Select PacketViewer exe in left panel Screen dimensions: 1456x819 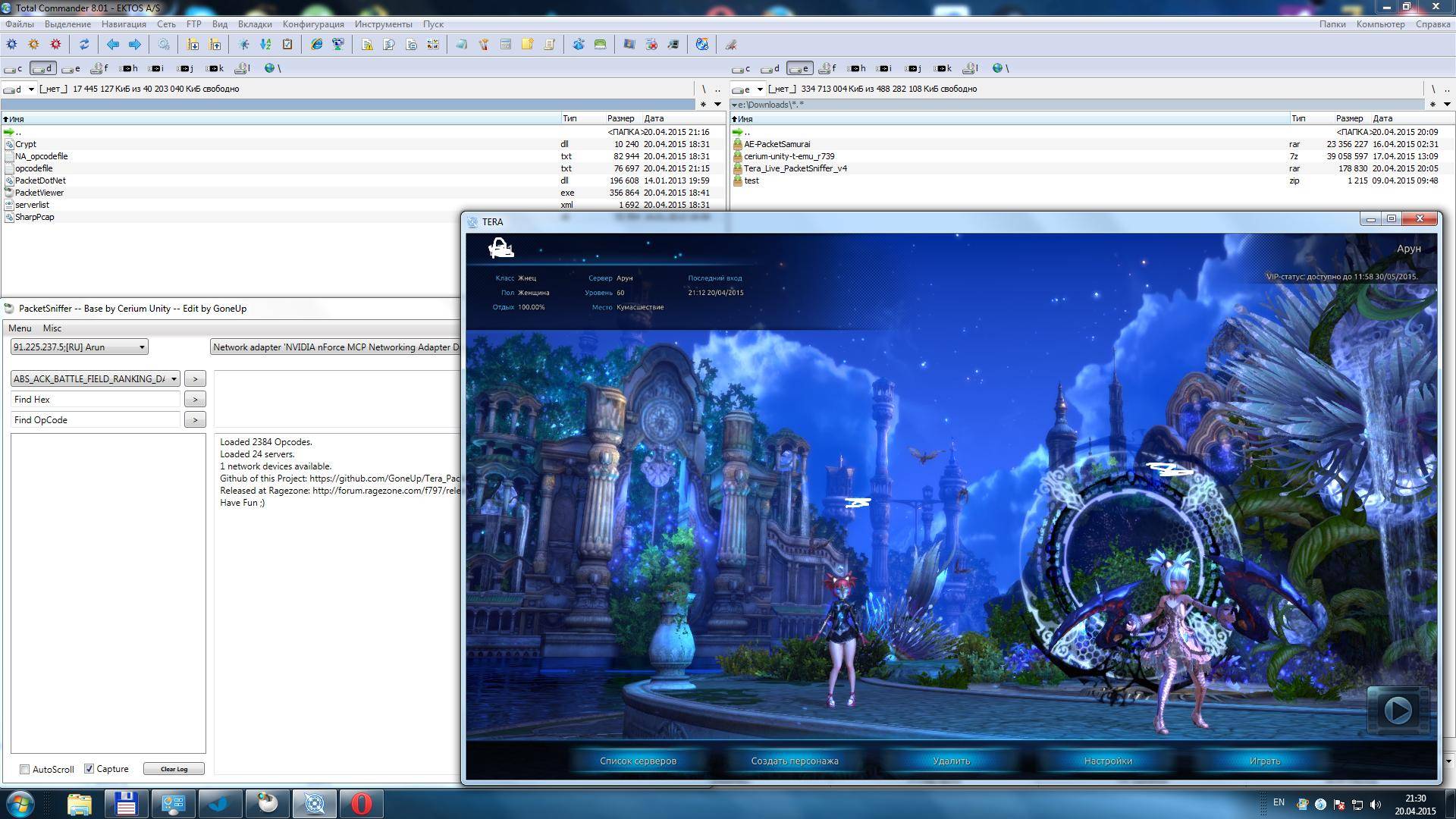362,193
